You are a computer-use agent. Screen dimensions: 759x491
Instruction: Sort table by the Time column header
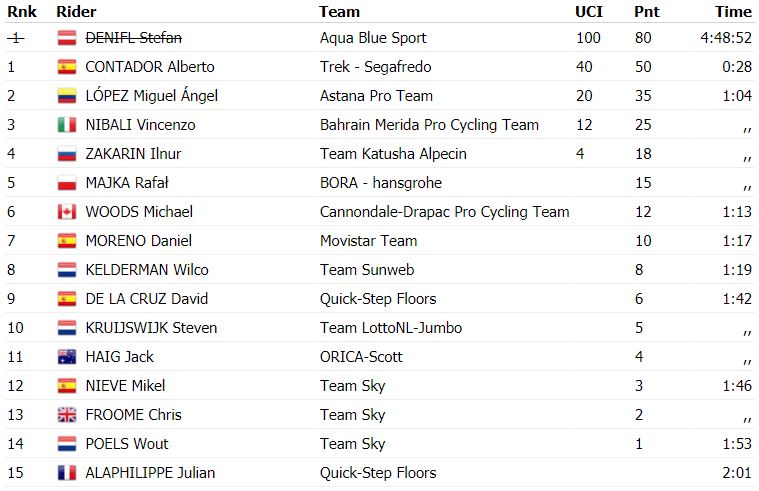click(733, 12)
